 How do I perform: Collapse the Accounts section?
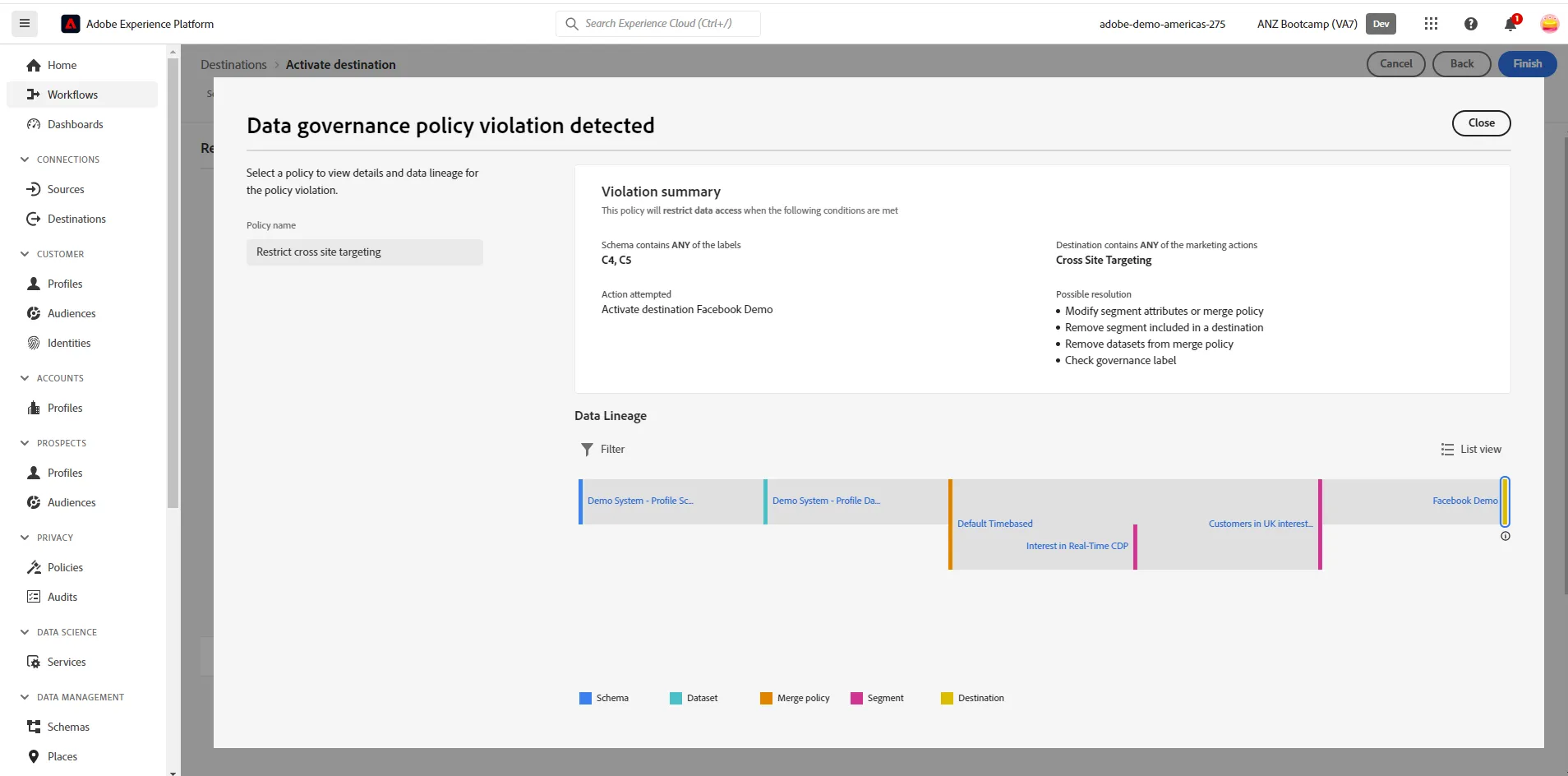click(x=25, y=378)
